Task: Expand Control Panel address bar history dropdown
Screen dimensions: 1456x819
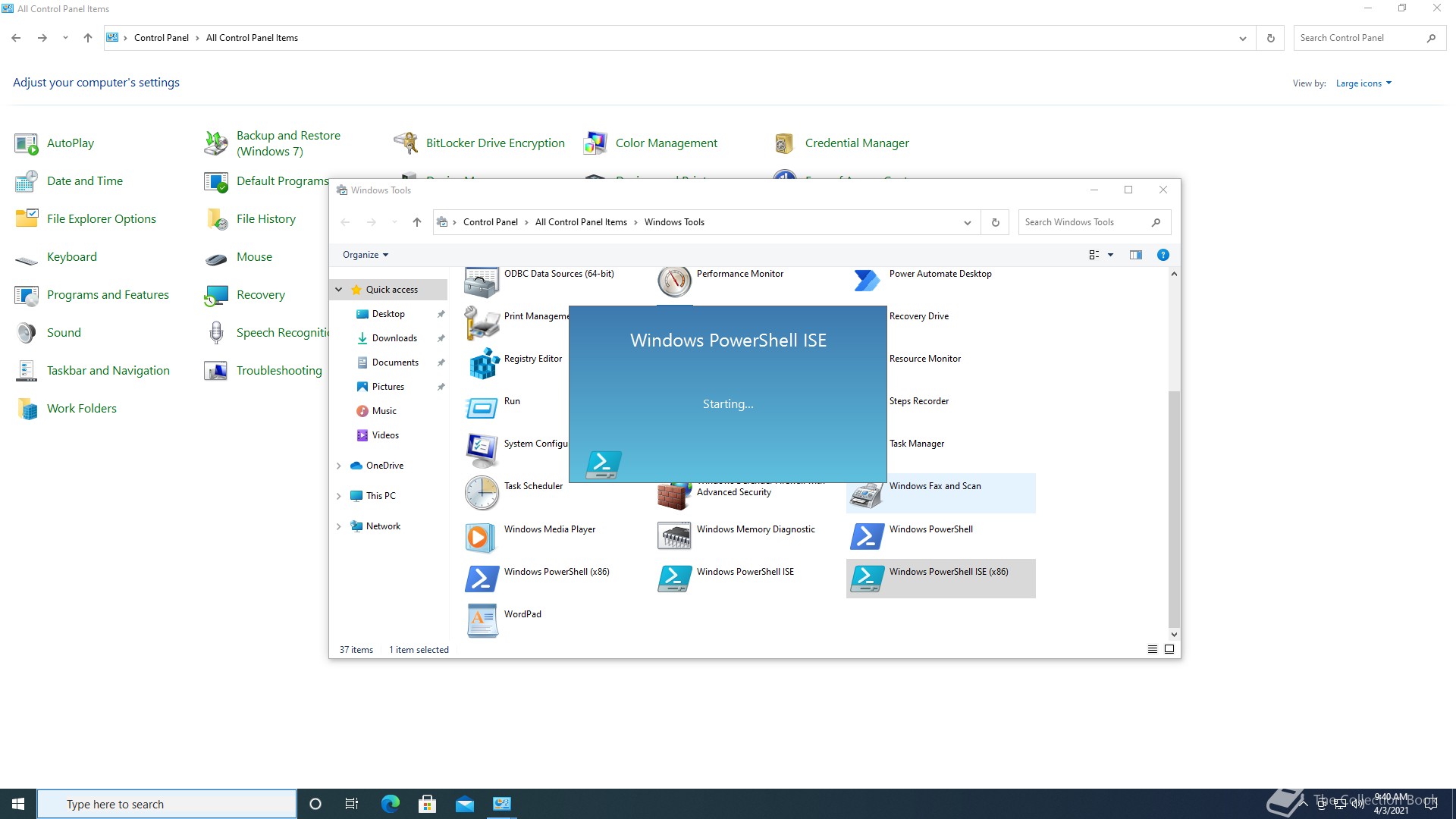Action: coord(1242,38)
